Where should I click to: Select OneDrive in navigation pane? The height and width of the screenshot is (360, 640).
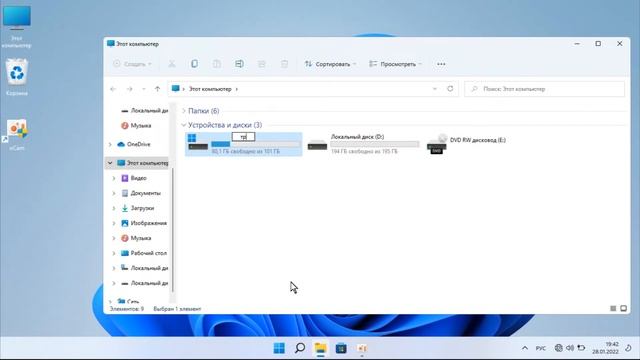pos(134,144)
